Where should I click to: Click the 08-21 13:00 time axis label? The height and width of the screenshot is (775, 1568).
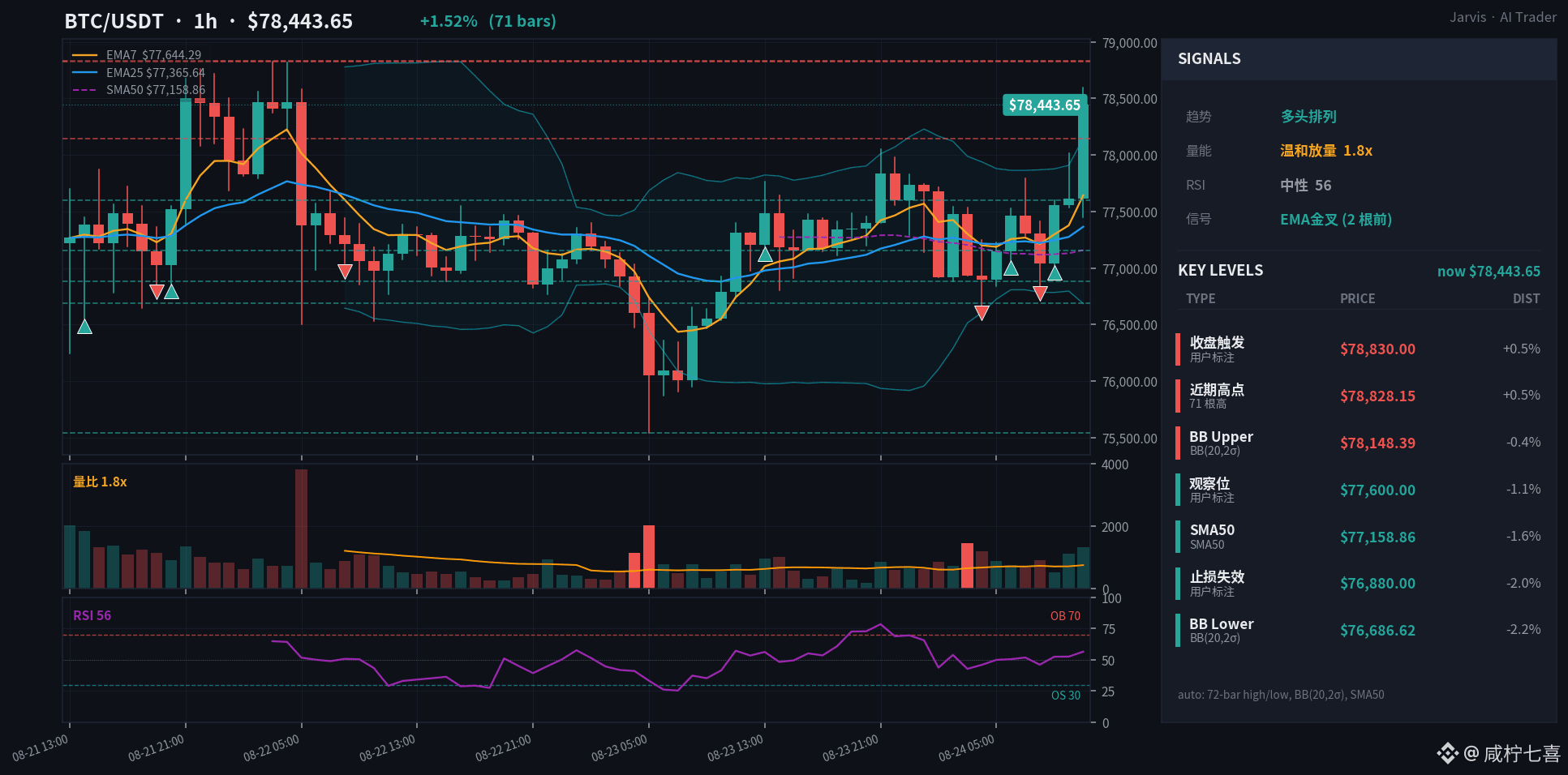(x=41, y=748)
